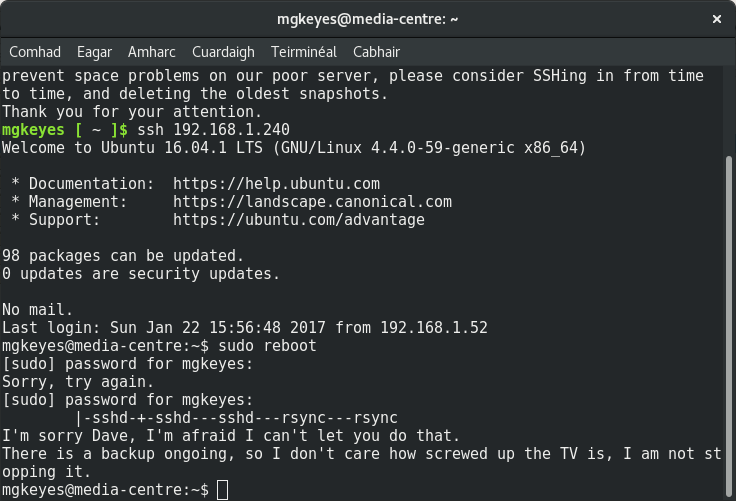Screen dimensions: 736x501
Task: Click the sshd rsync process tree line
Action: pyautogui.click(x=237, y=418)
